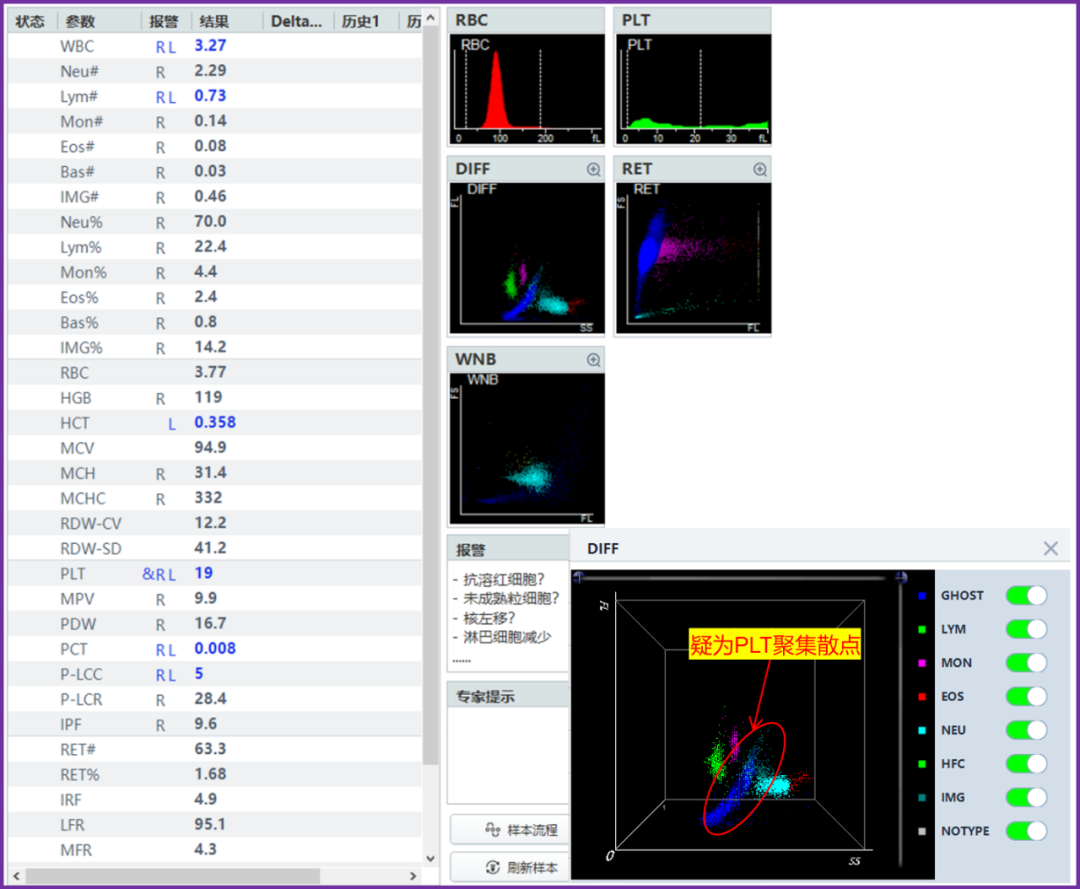Click the table scroll-down arrow

[430, 858]
